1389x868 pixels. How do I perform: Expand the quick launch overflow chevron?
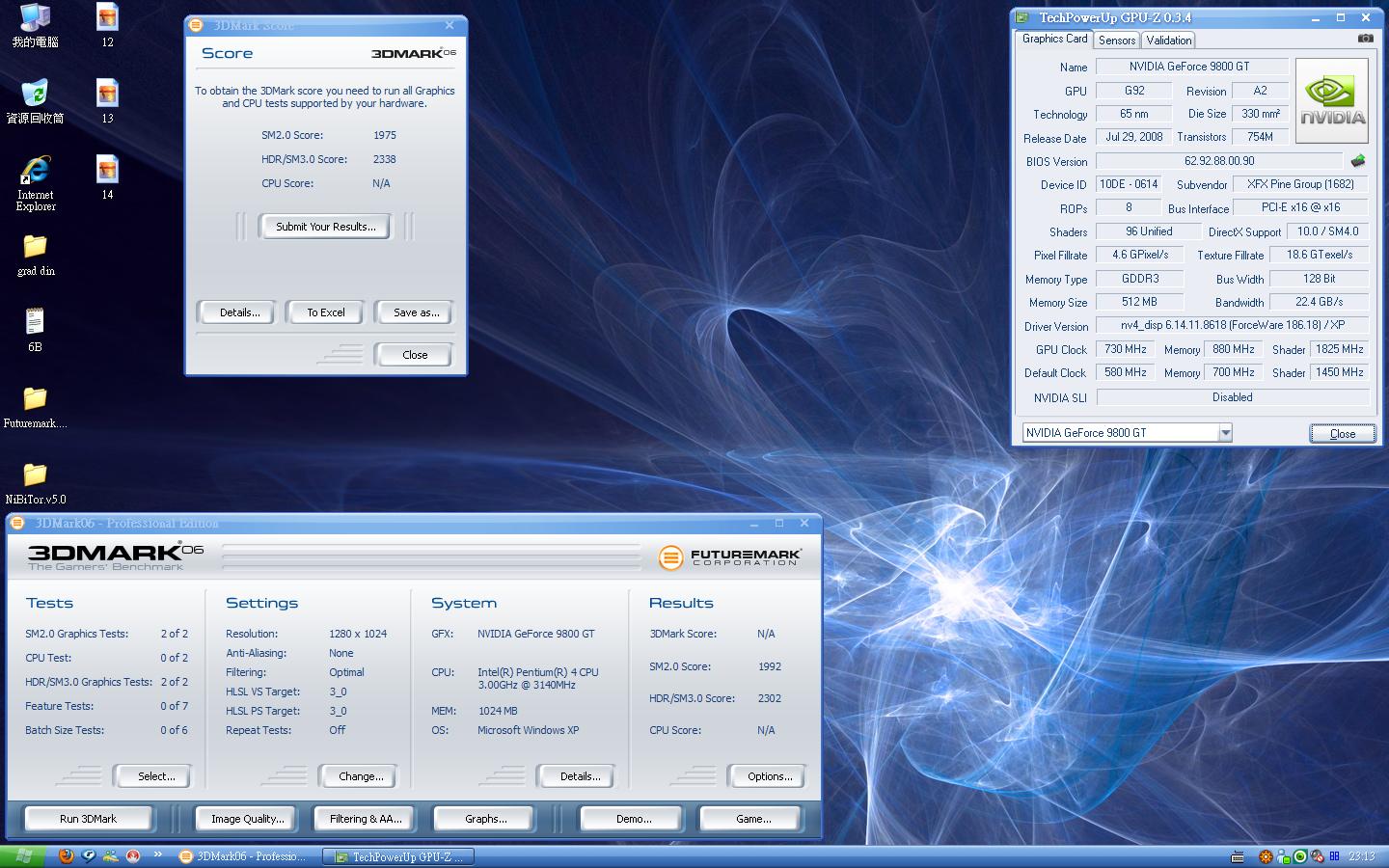coord(157,854)
